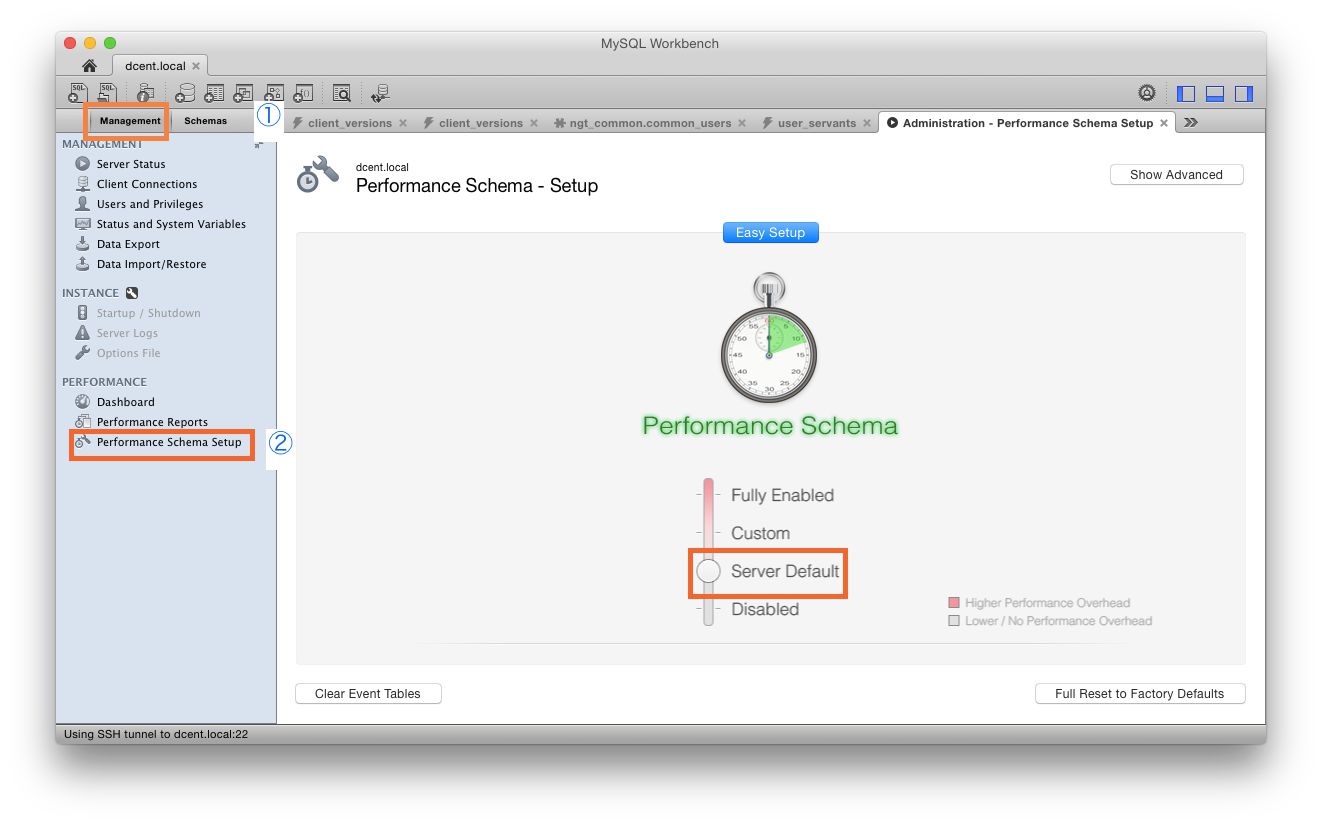The height and width of the screenshot is (824, 1322).
Task: Open Data Import/Restore in sidebar
Action: [151, 264]
